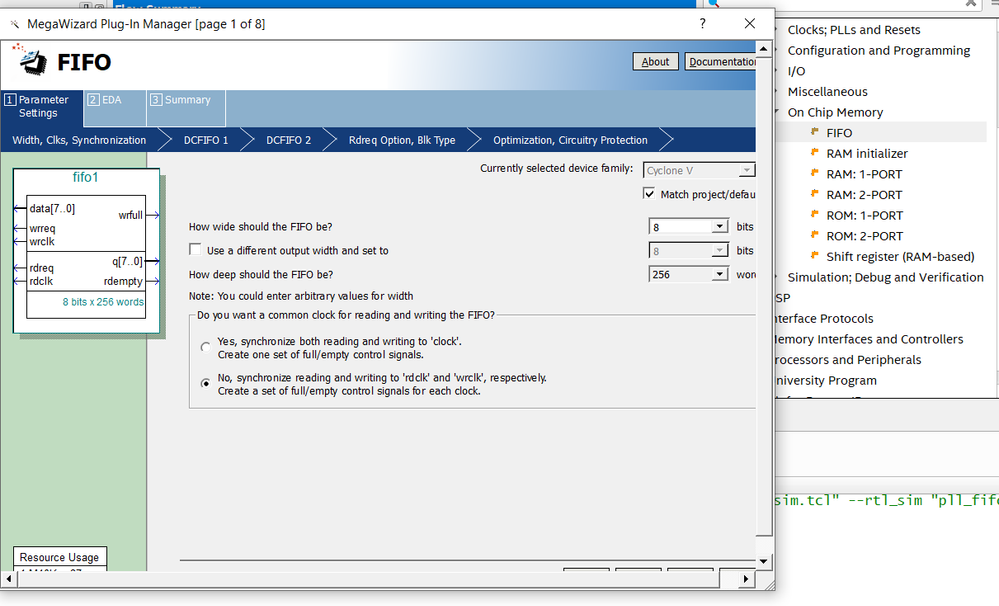Select the Miscellaneous category
This screenshot has height=606, width=999.
(x=828, y=92)
